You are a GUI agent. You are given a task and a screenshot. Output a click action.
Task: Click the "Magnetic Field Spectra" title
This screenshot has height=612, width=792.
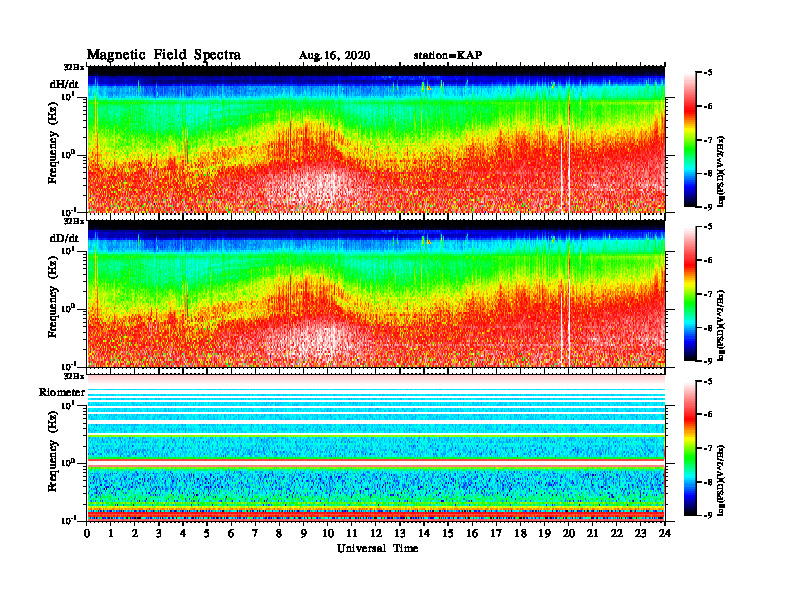pyautogui.click(x=164, y=55)
